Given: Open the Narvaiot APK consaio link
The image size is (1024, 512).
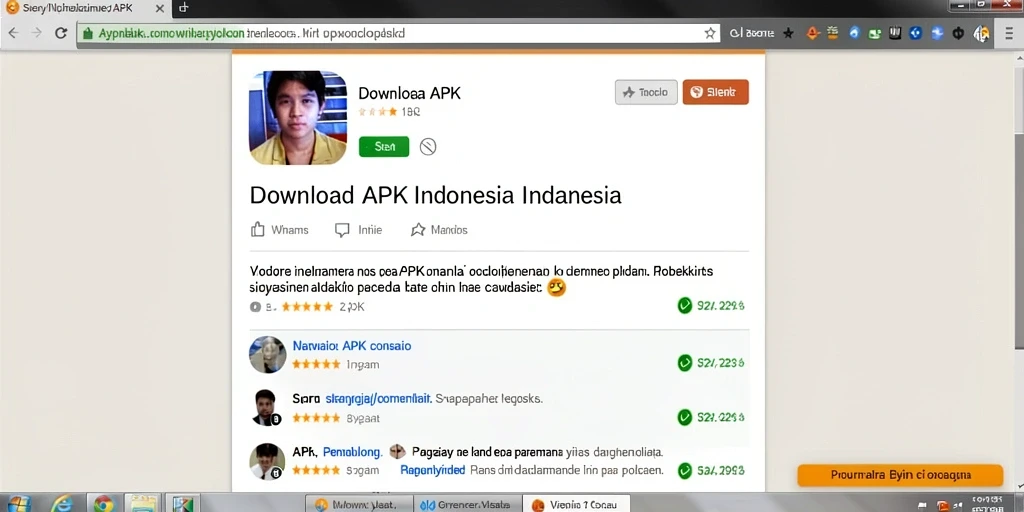Looking at the screenshot, I should point(352,345).
